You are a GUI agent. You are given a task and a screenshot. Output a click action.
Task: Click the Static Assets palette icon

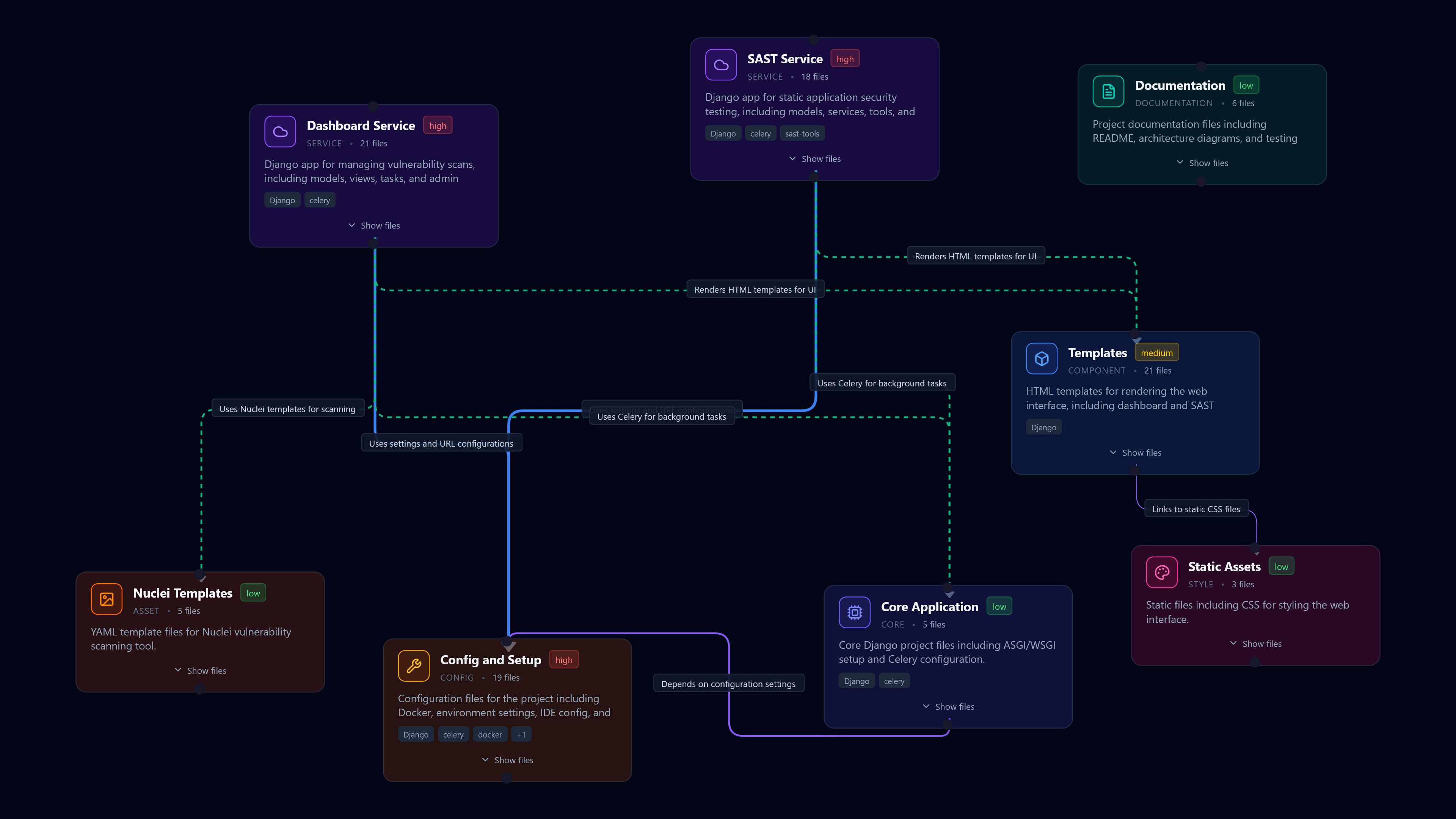click(x=1161, y=573)
